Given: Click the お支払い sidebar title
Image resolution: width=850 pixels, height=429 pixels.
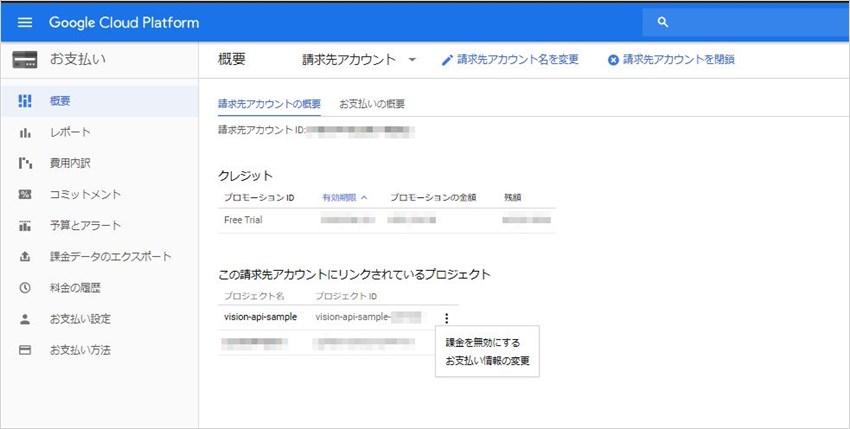Looking at the screenshot, I should (78, 59).
